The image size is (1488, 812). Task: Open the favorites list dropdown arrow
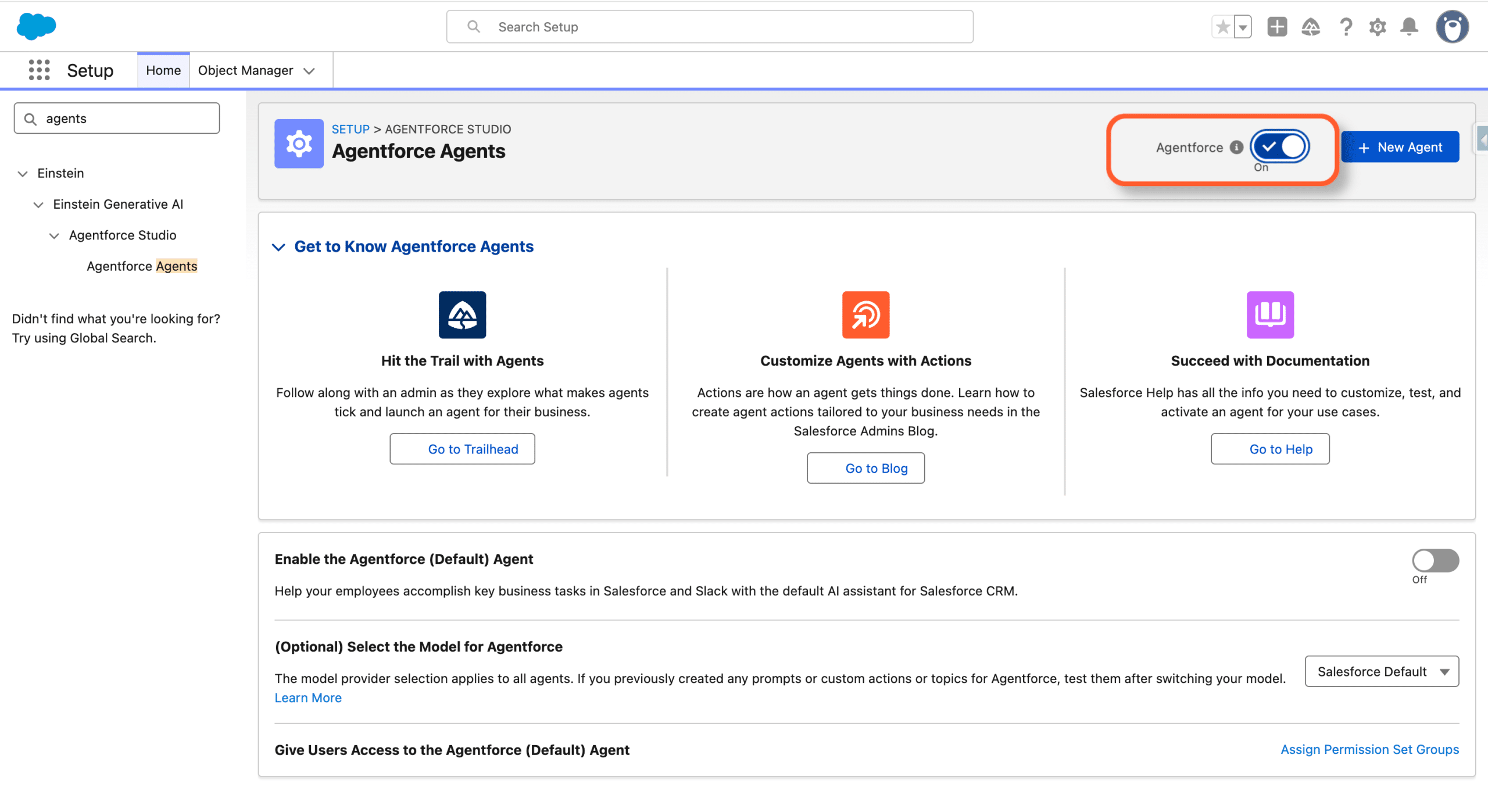click(1243, 27)
